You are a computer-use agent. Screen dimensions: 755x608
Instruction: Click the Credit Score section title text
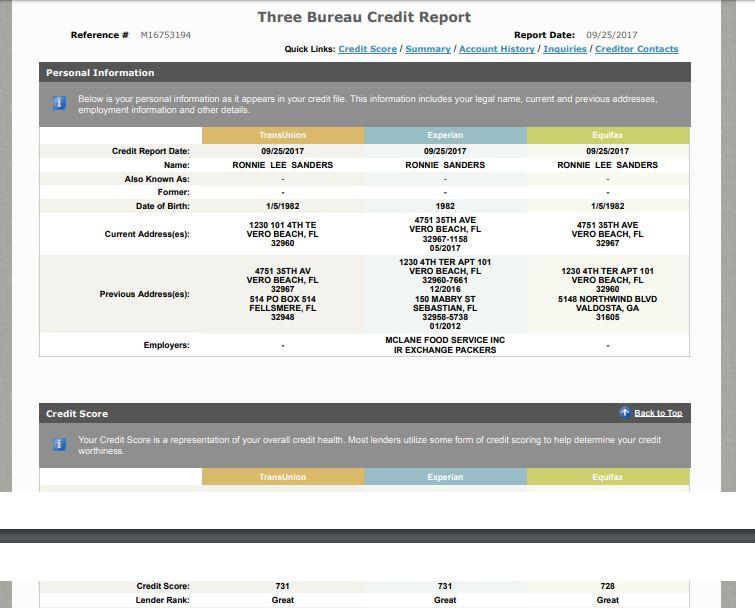(x=77, y=414)
